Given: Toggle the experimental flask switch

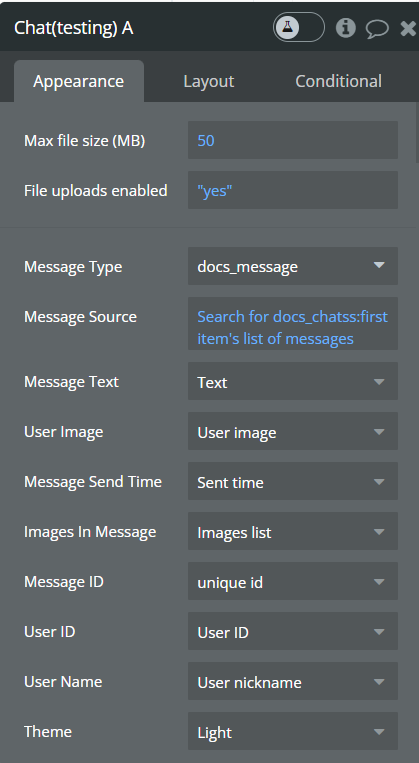Looking at the screenshot, I should pos(298,27).
